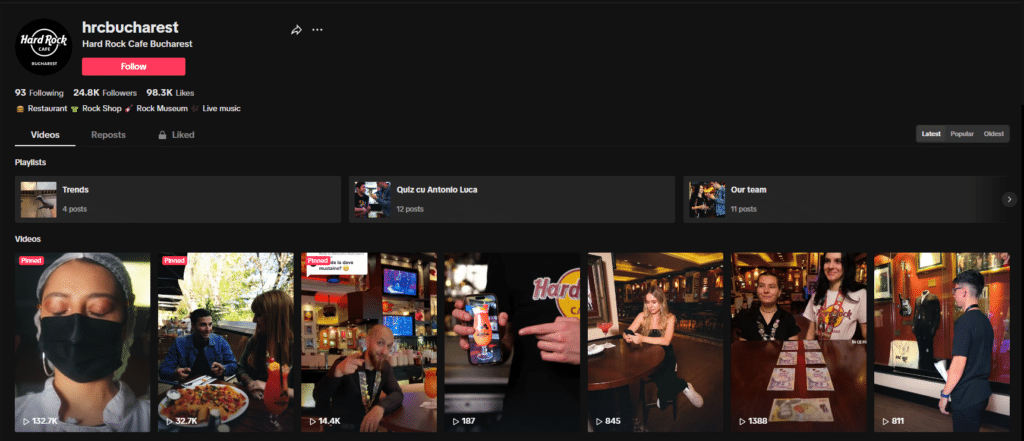Click the play icon beside 14.4K
Screen dimensions: 1024x441
(313, 421)
